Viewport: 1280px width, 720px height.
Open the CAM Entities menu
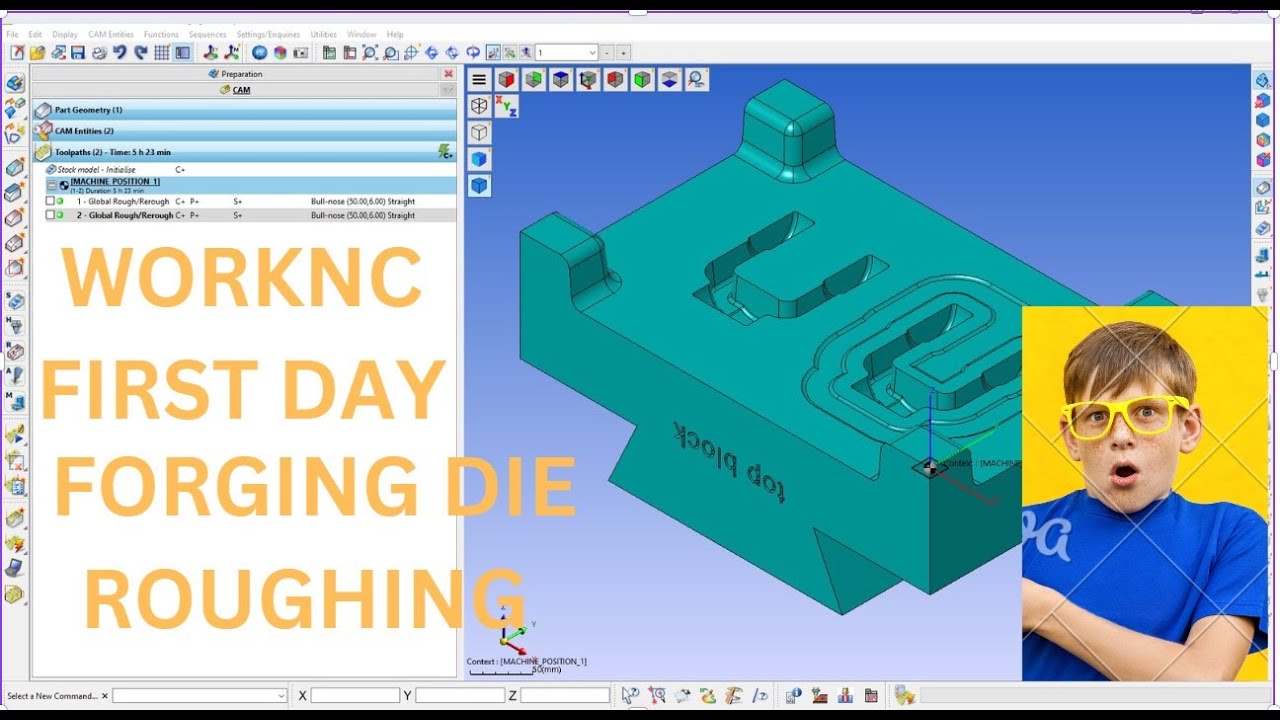point(110,34)
